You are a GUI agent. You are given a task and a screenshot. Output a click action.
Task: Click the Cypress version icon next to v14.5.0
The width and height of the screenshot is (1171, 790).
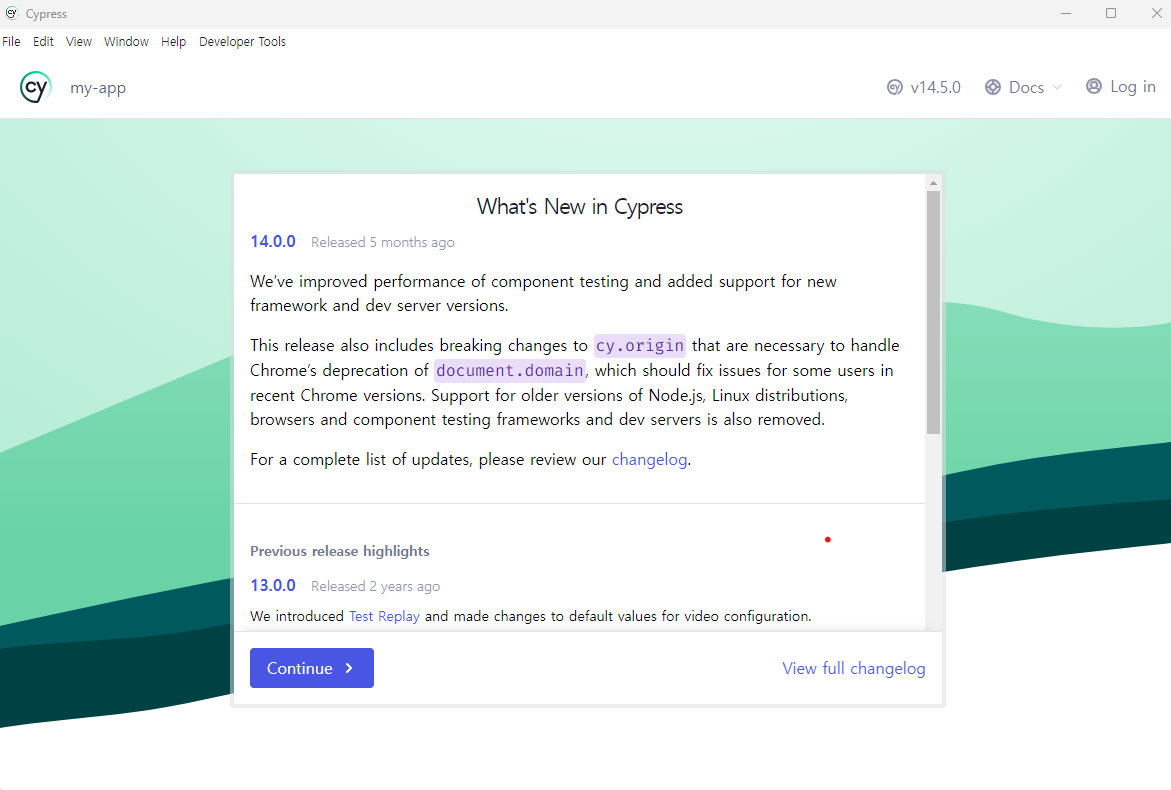[895, 87]
